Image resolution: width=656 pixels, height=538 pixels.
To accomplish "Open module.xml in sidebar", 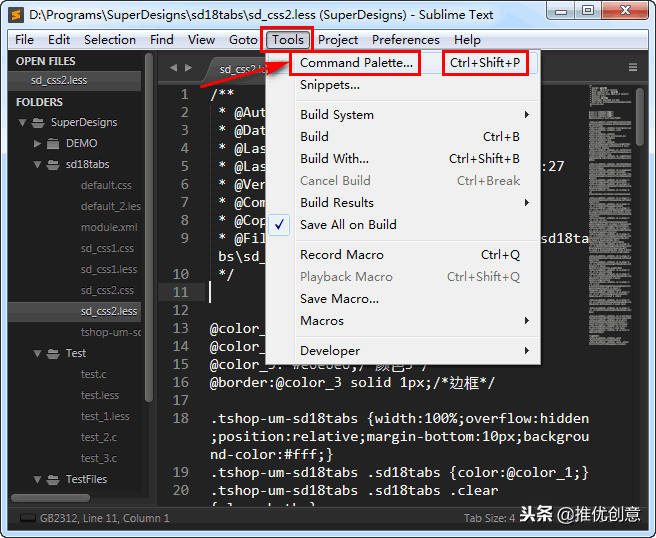I will pos(109,227).
